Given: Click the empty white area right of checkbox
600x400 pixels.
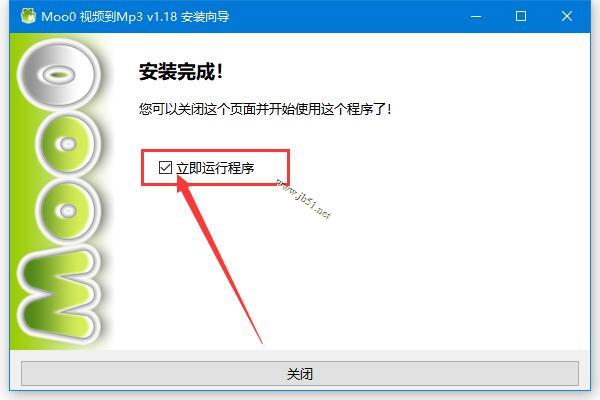Looking at the screenshot, I should pyautogui.click(x=421, y=168).
